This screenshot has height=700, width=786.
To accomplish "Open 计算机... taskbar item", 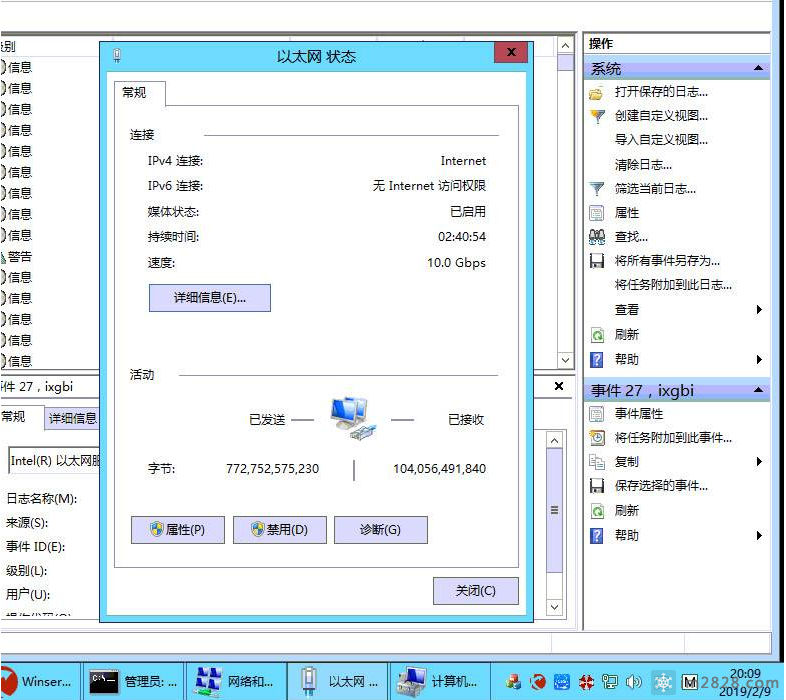I will coord(440,681).
